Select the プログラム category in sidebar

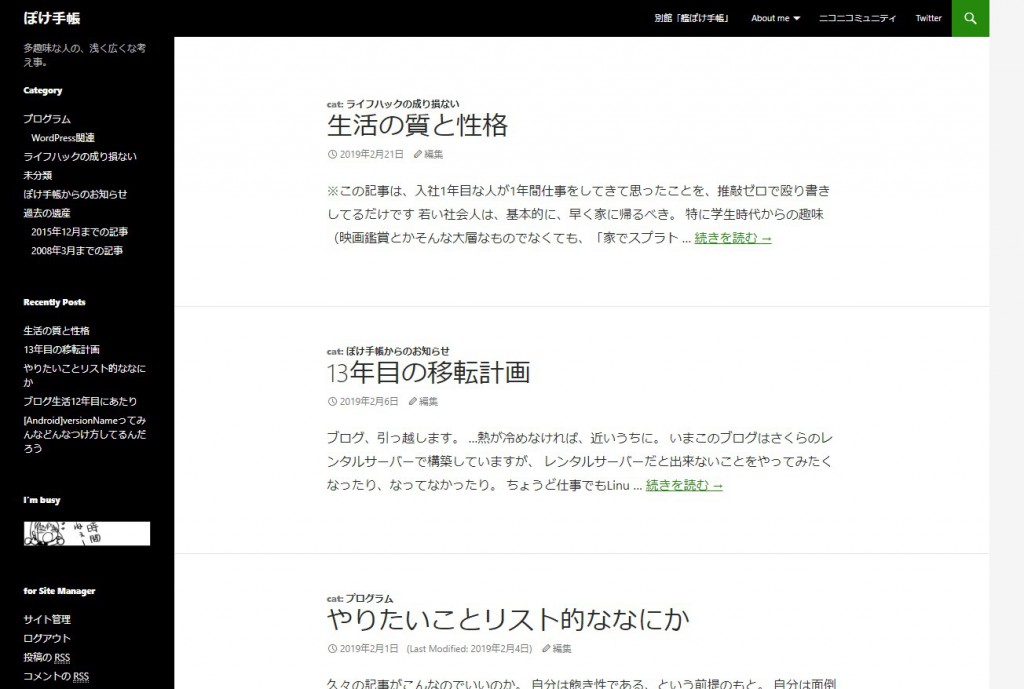point(47,119)
